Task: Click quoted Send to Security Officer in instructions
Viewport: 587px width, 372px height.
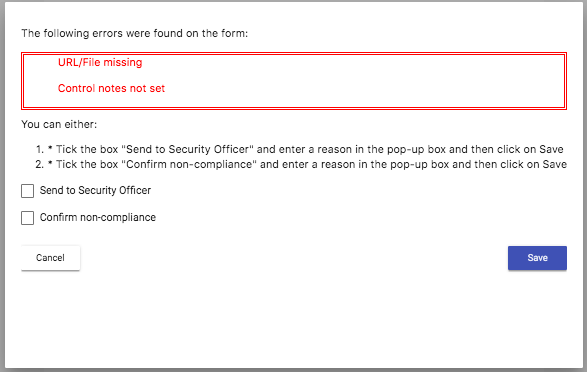Action: (188, 149)
